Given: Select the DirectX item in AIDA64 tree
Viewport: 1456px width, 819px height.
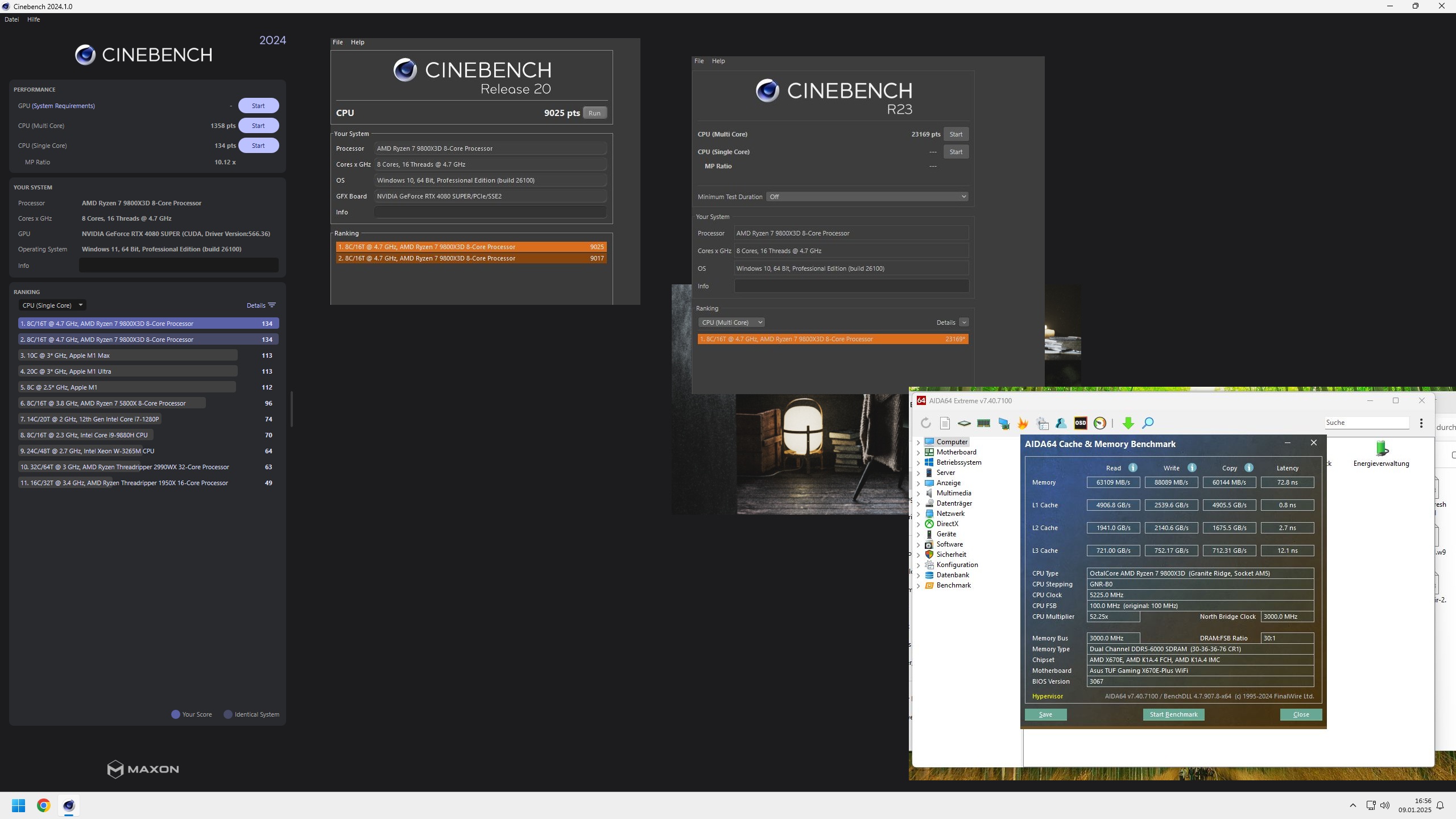Looking at the screenshot, I should click(x=947, y=524).
